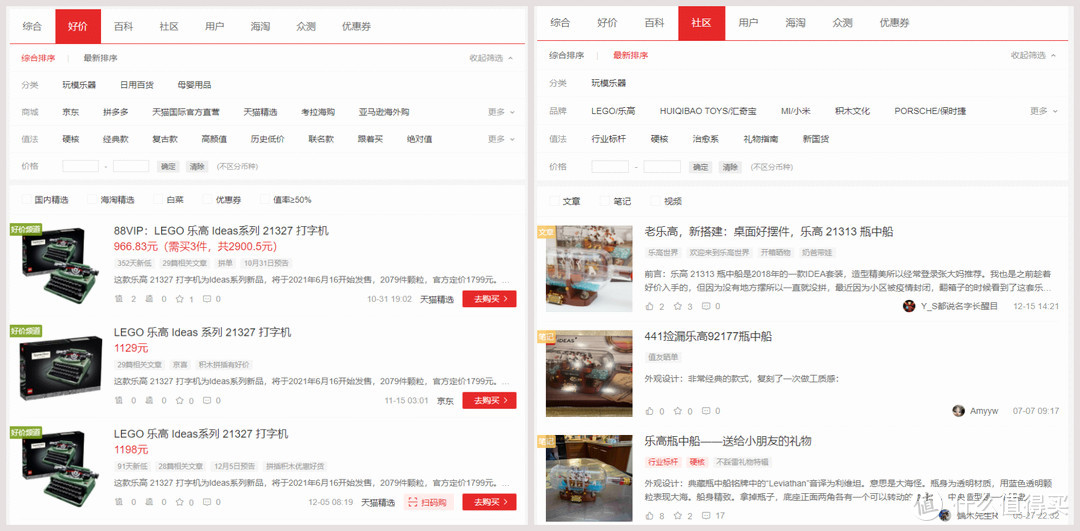The image size is (1080, 531).
Task: Sort by 最新排序 in the left panel
Action: tap(101, 58)
